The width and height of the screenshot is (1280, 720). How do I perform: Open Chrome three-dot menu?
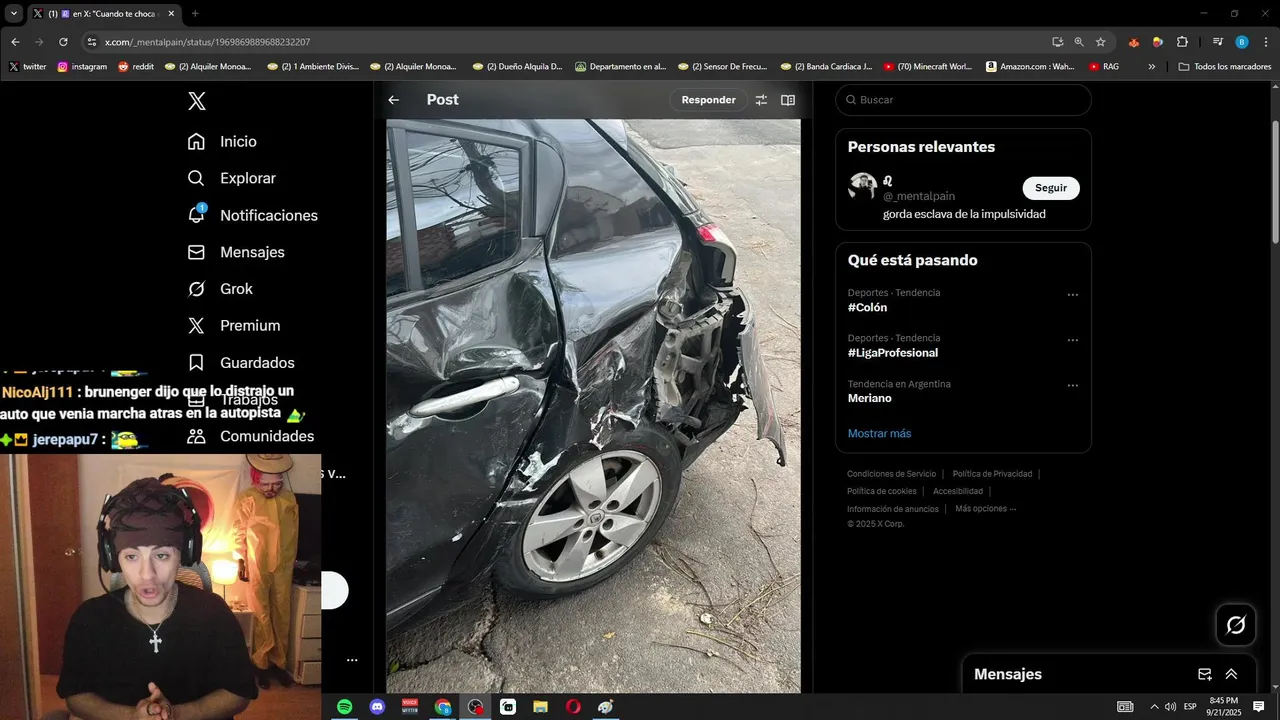point(1265,42)
